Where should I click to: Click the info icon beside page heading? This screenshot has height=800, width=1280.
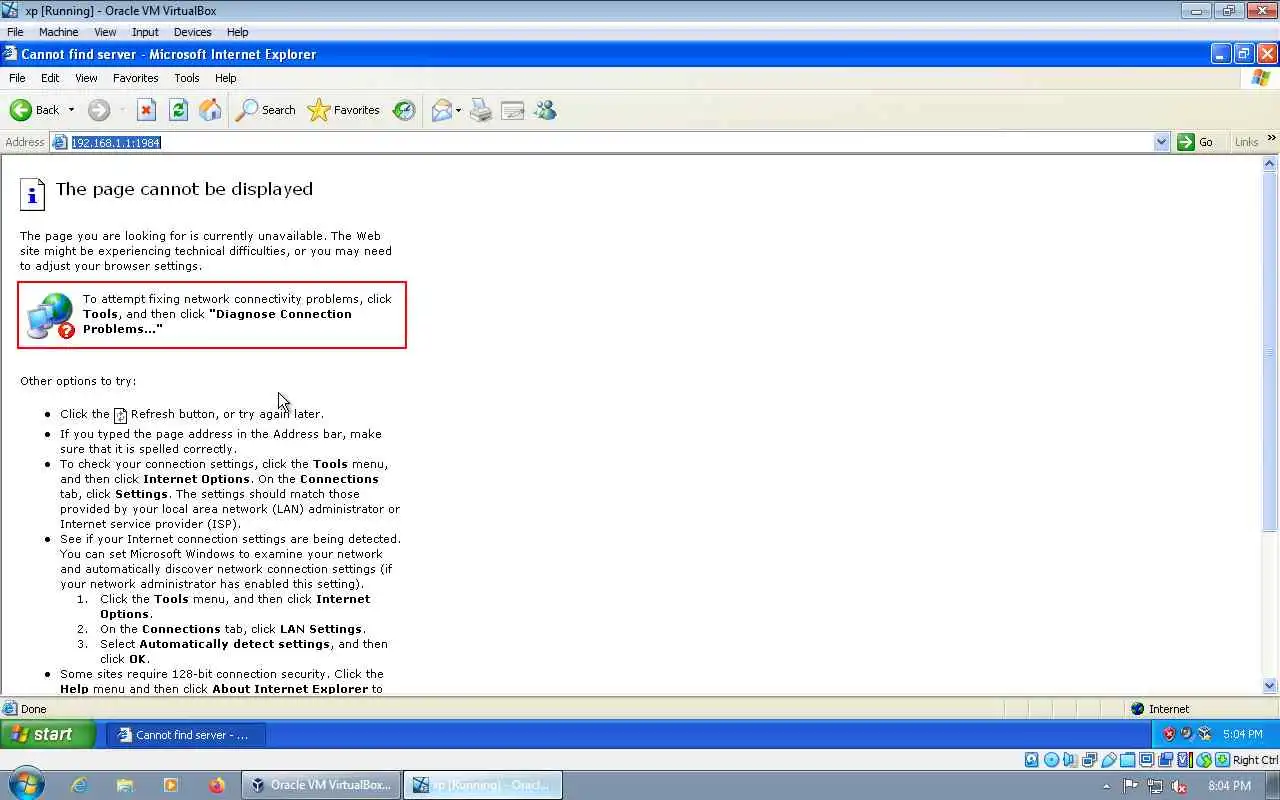32,194
